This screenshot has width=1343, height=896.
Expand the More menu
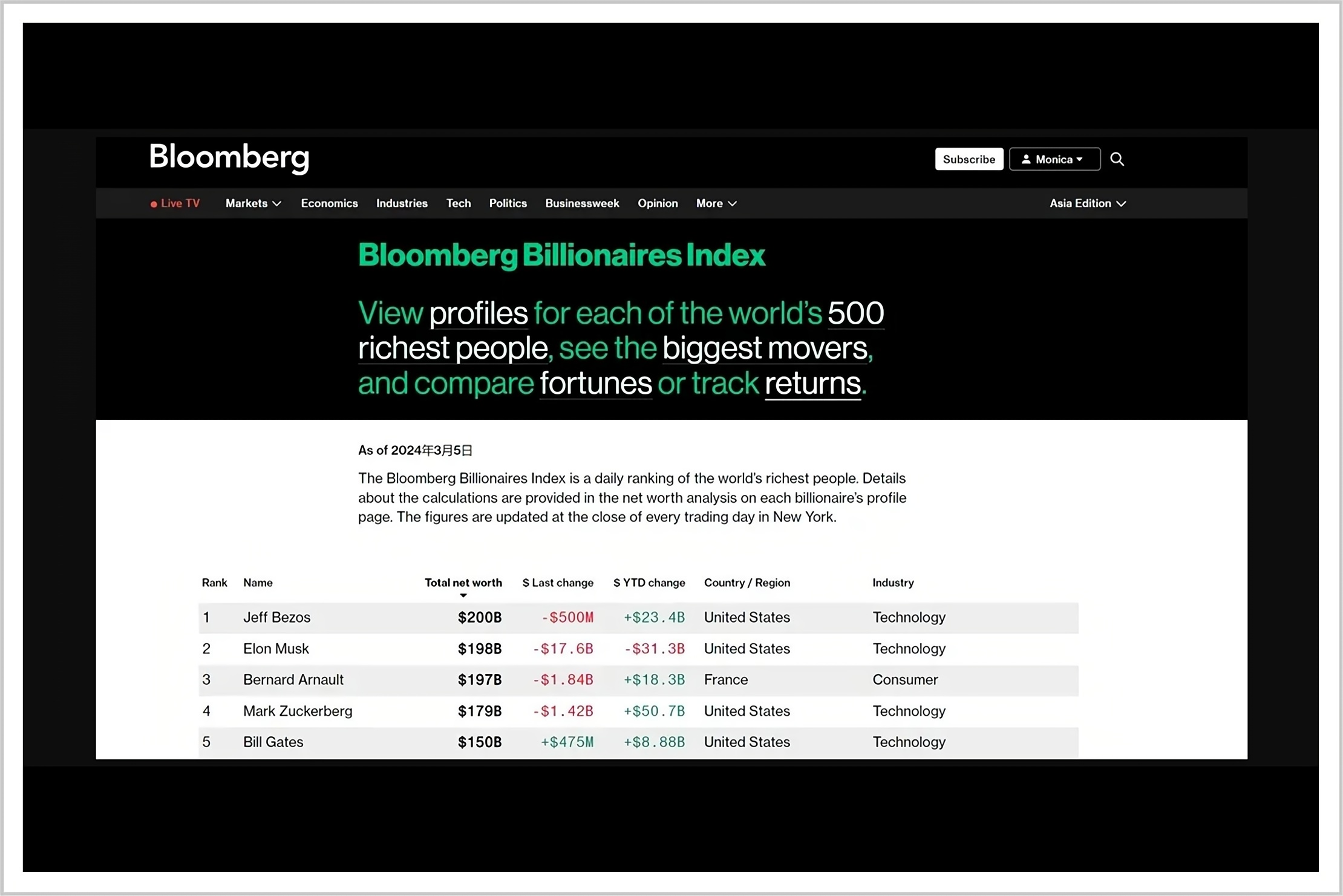[x=716, y=203]
